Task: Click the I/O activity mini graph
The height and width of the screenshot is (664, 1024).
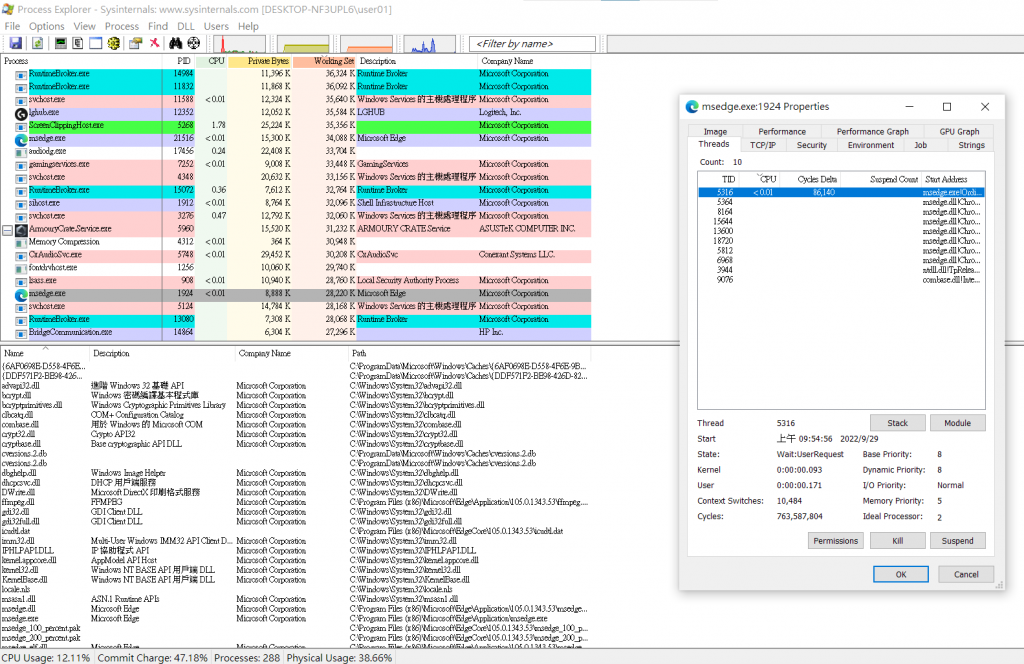Action: click(x=429, y=44)
